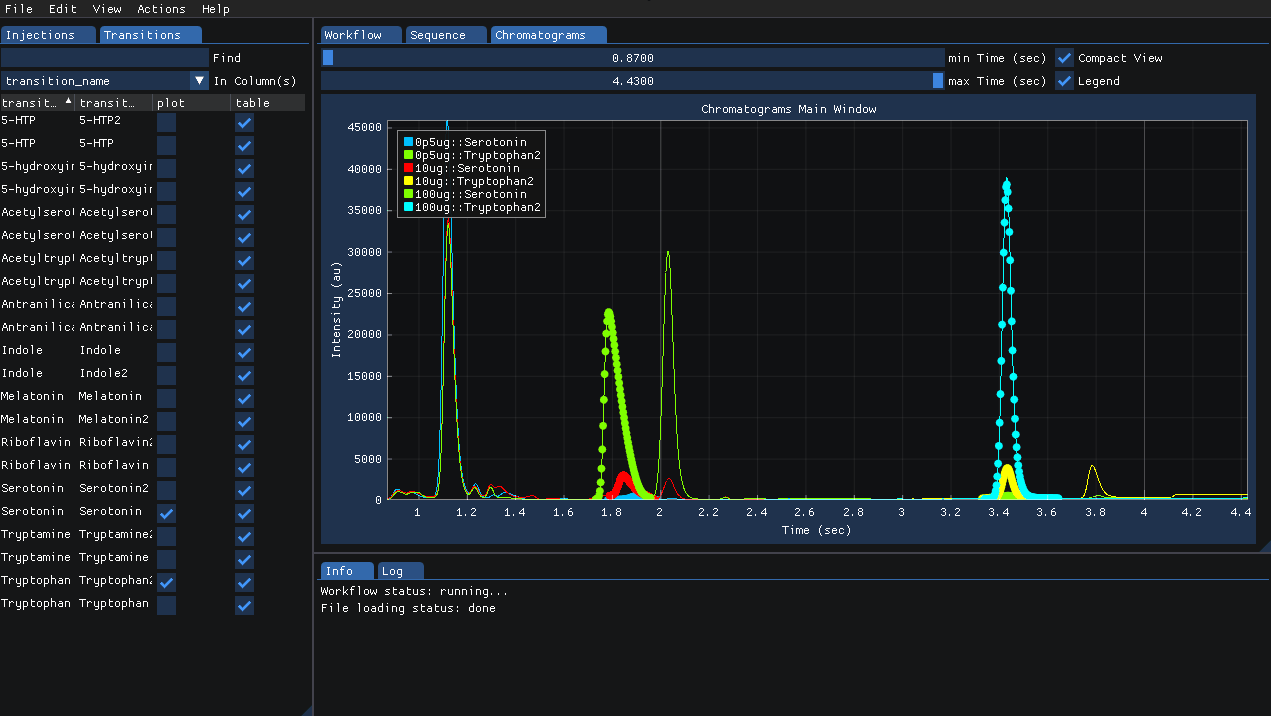Image resolution: width=1271 pixels, height=716 pixels.
Task: Click the 100ug::Tryptophan2 cyan legend swatch
Action: [408, 207]
